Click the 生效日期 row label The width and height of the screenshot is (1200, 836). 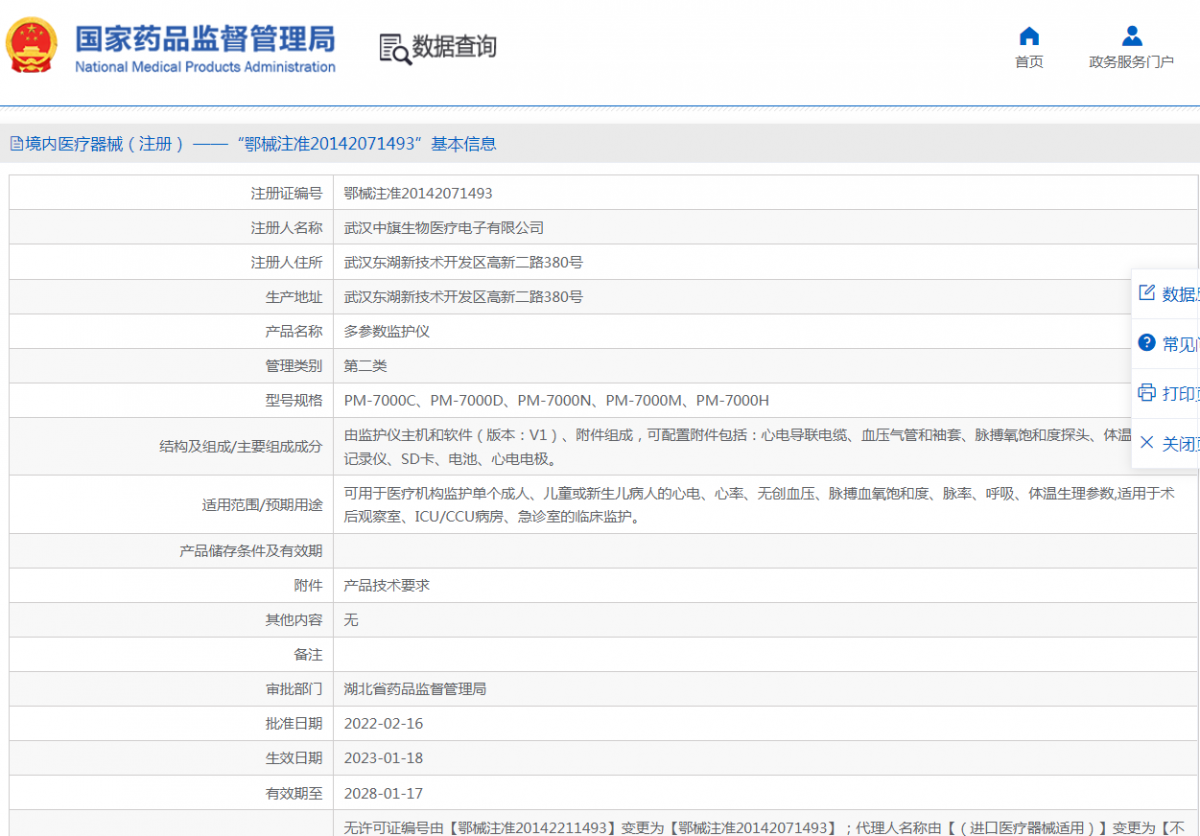[x=293, y=758]
